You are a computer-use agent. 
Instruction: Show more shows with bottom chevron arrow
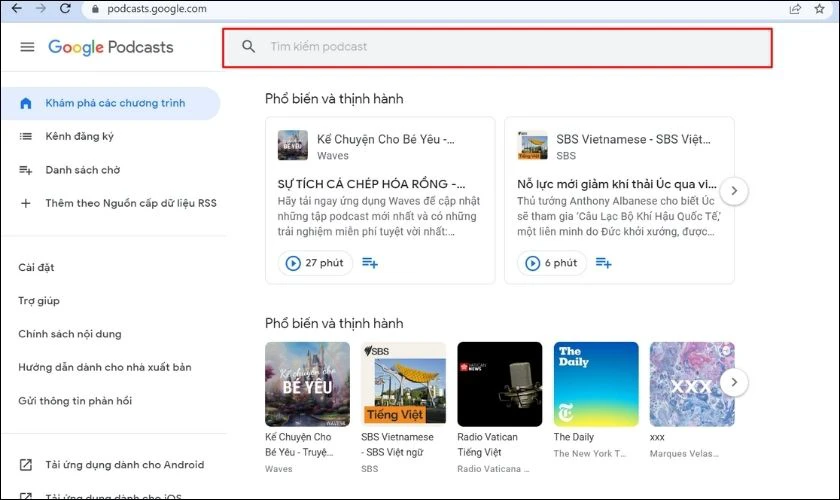[734, 382]
